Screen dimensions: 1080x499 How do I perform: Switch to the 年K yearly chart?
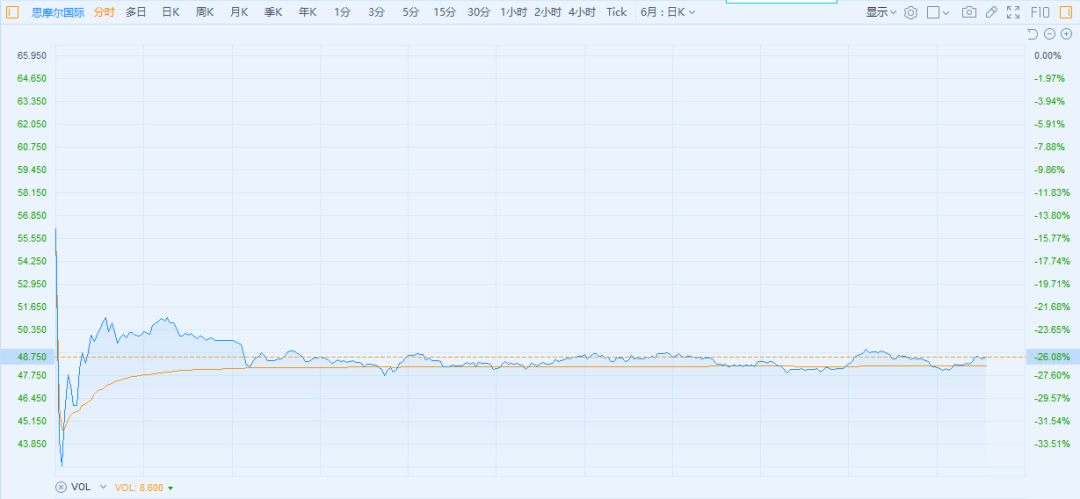308,12
